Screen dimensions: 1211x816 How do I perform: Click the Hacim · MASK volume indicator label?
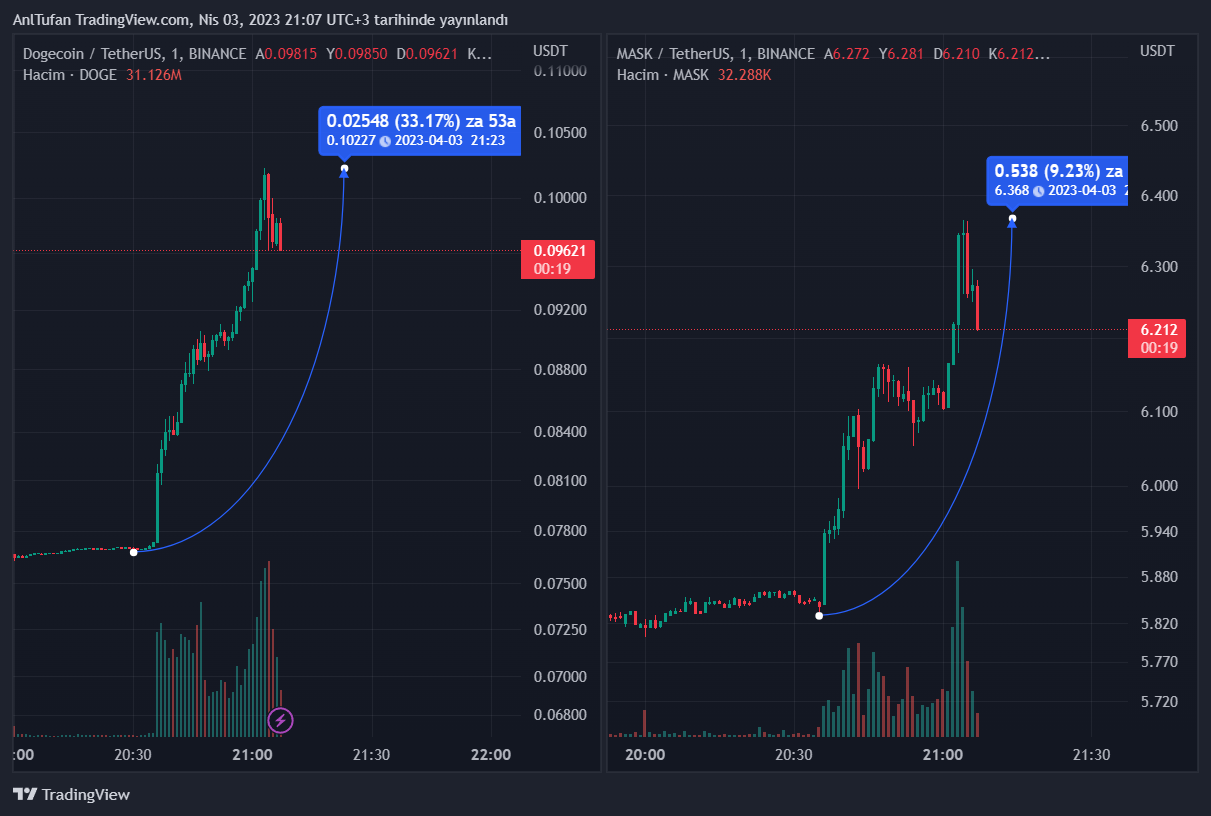[x=663, y=74]
